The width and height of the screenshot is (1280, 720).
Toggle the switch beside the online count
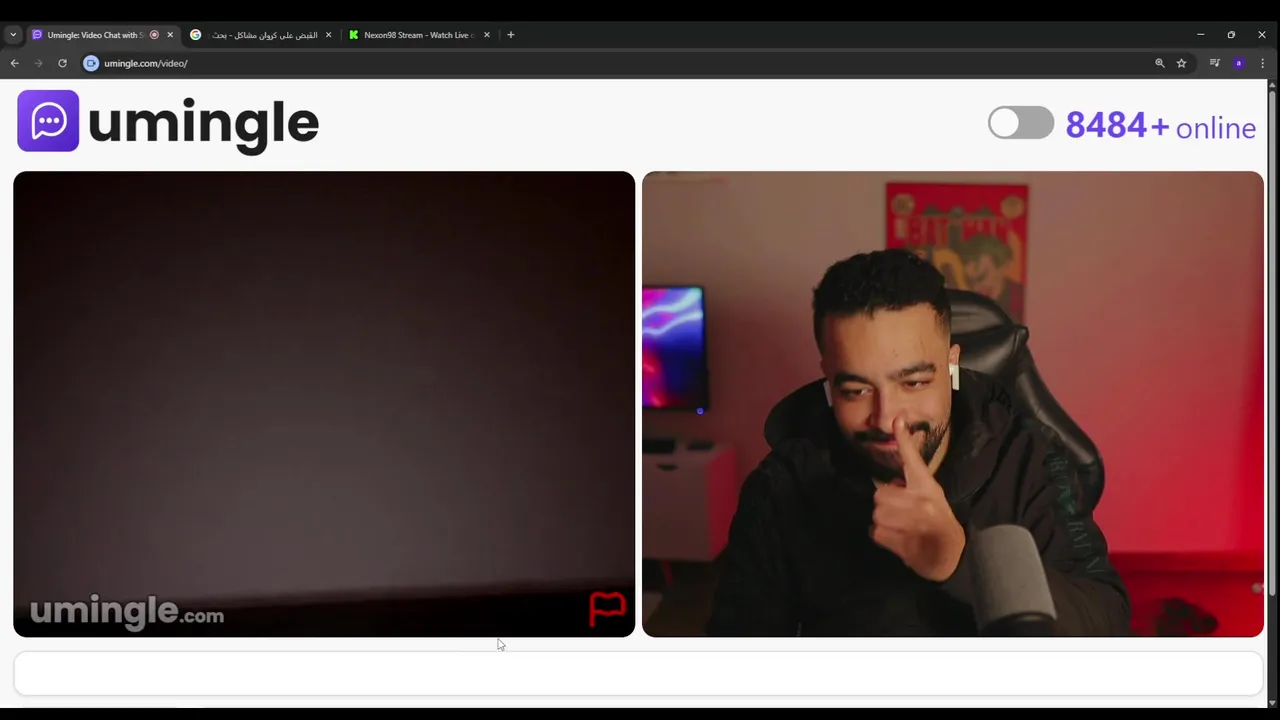click(x=1021, y=123)
